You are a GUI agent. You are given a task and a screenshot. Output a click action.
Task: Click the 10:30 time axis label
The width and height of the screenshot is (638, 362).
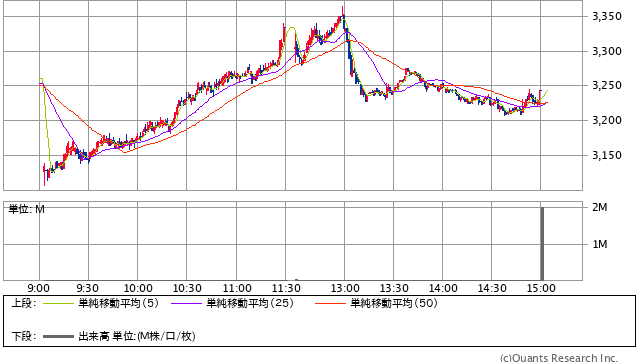(187, 288)
